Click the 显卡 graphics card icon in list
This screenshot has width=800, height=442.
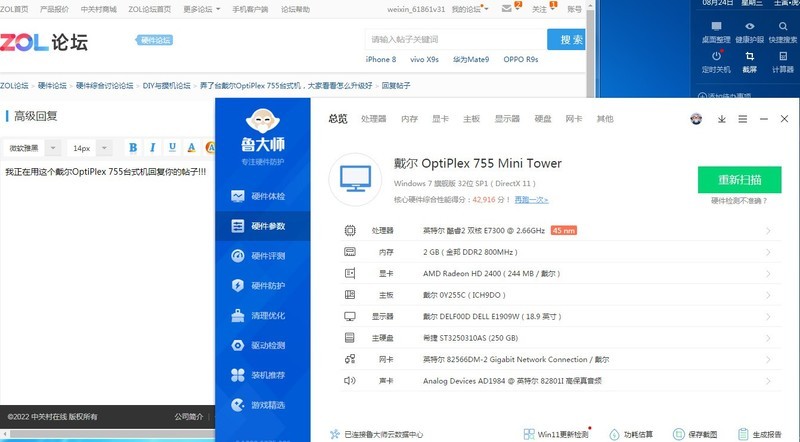(x=350, y=274)
